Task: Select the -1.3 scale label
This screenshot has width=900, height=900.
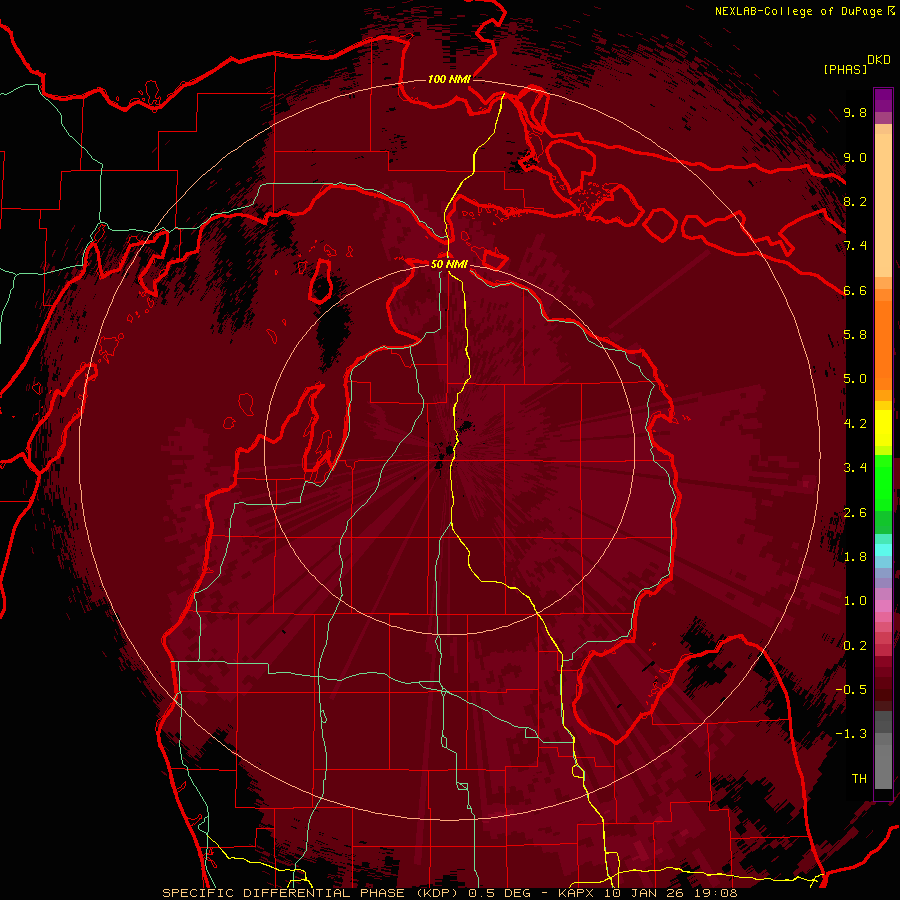Action: coord(851,734)
